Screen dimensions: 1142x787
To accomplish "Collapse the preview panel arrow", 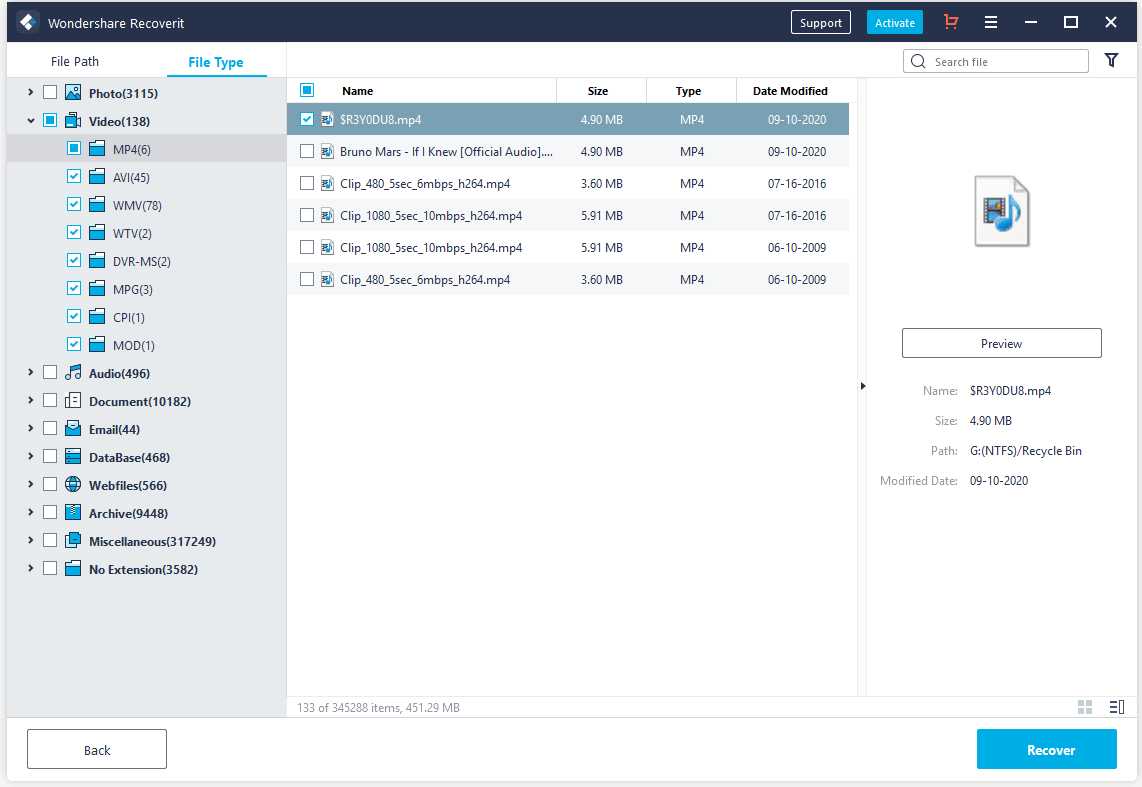I will coord(862,386).
